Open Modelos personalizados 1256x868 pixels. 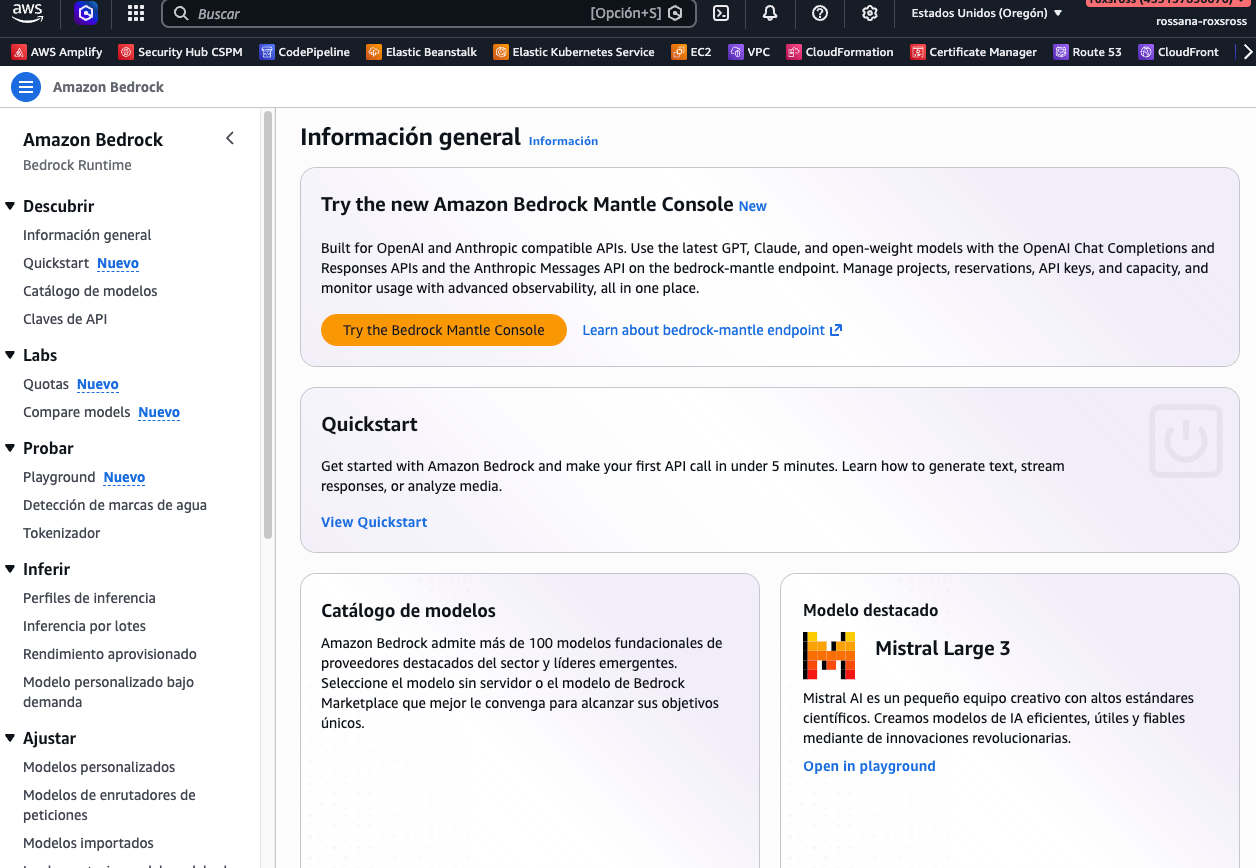[99, 767]
